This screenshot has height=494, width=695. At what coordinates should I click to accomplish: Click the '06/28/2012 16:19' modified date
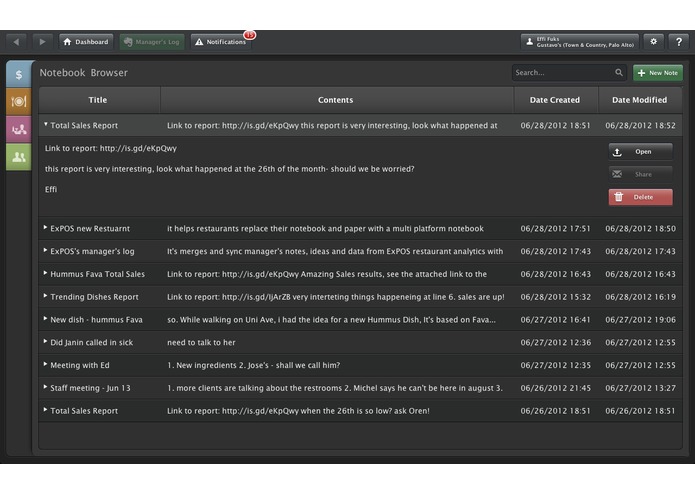tap(640, 297)
